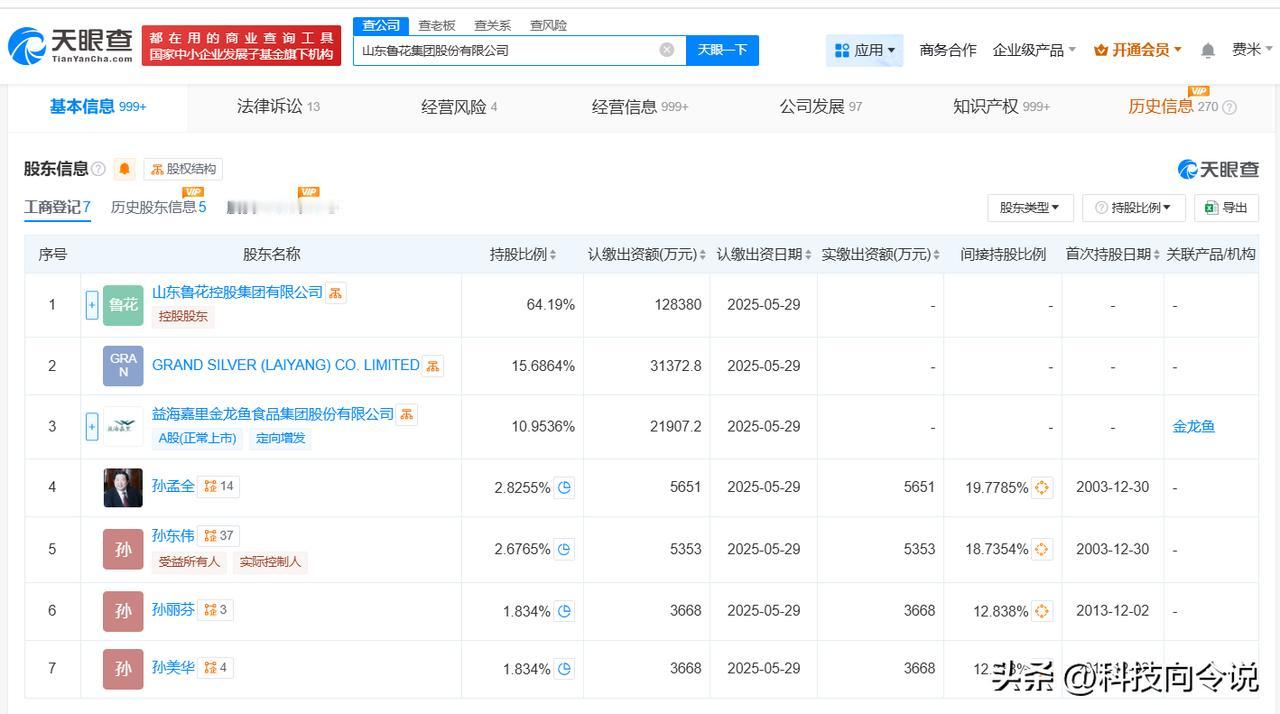The width and height of the screenshot is (1280, 714).
Task: Open the 商务合作 link
Action: [x=948, y=50]
